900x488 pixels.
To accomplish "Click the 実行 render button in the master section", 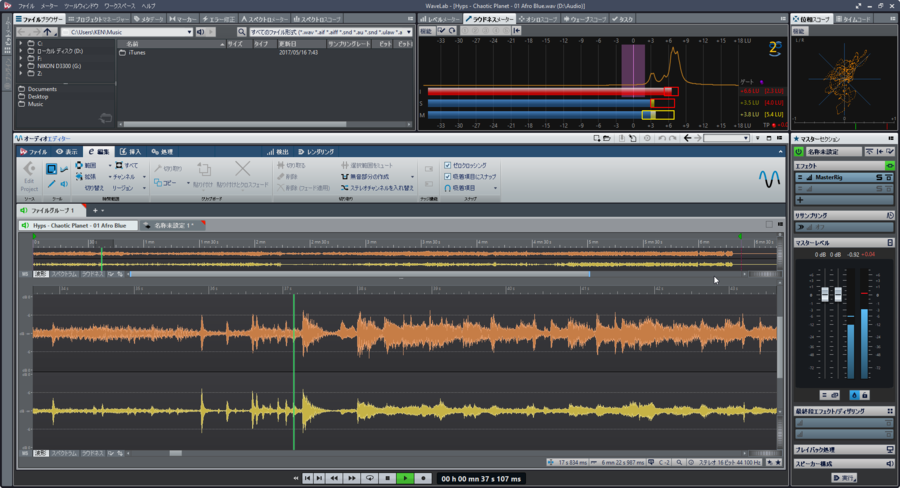I will click(x=844, y=478).
